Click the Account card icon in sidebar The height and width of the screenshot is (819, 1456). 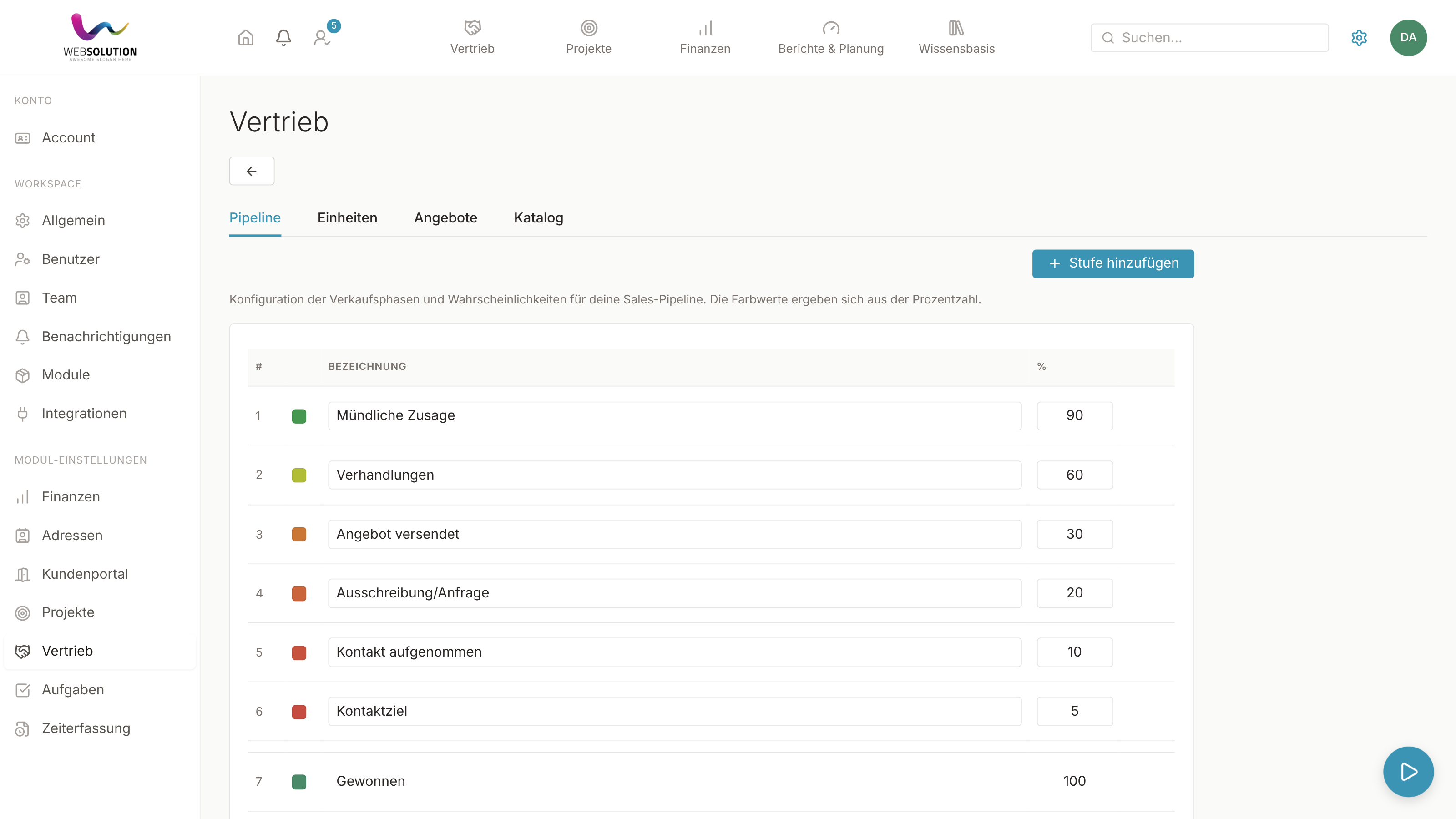[x=23, y=138]
